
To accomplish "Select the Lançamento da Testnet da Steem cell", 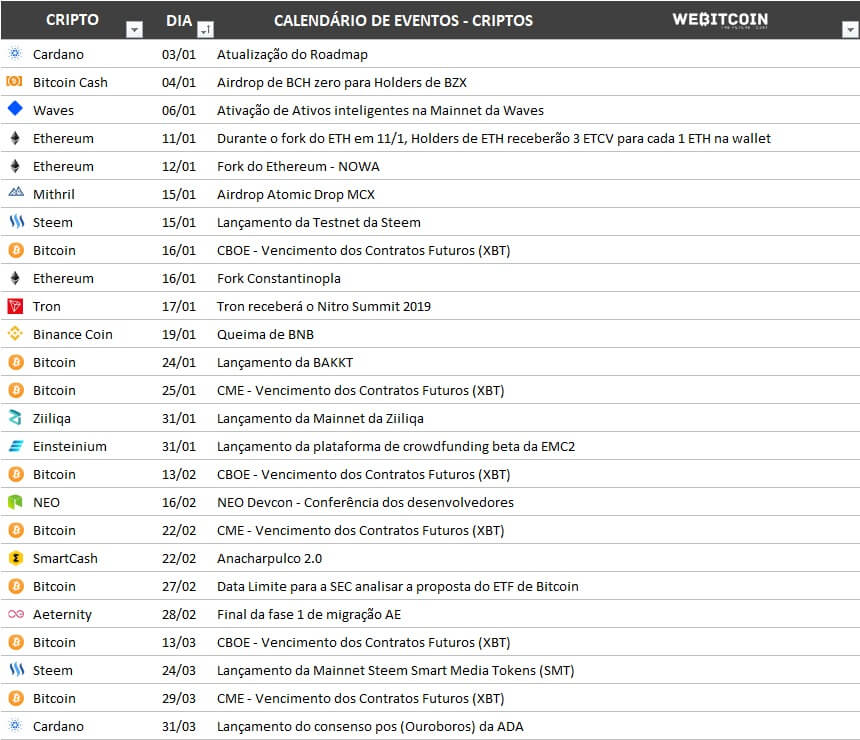I will [319, 222].
